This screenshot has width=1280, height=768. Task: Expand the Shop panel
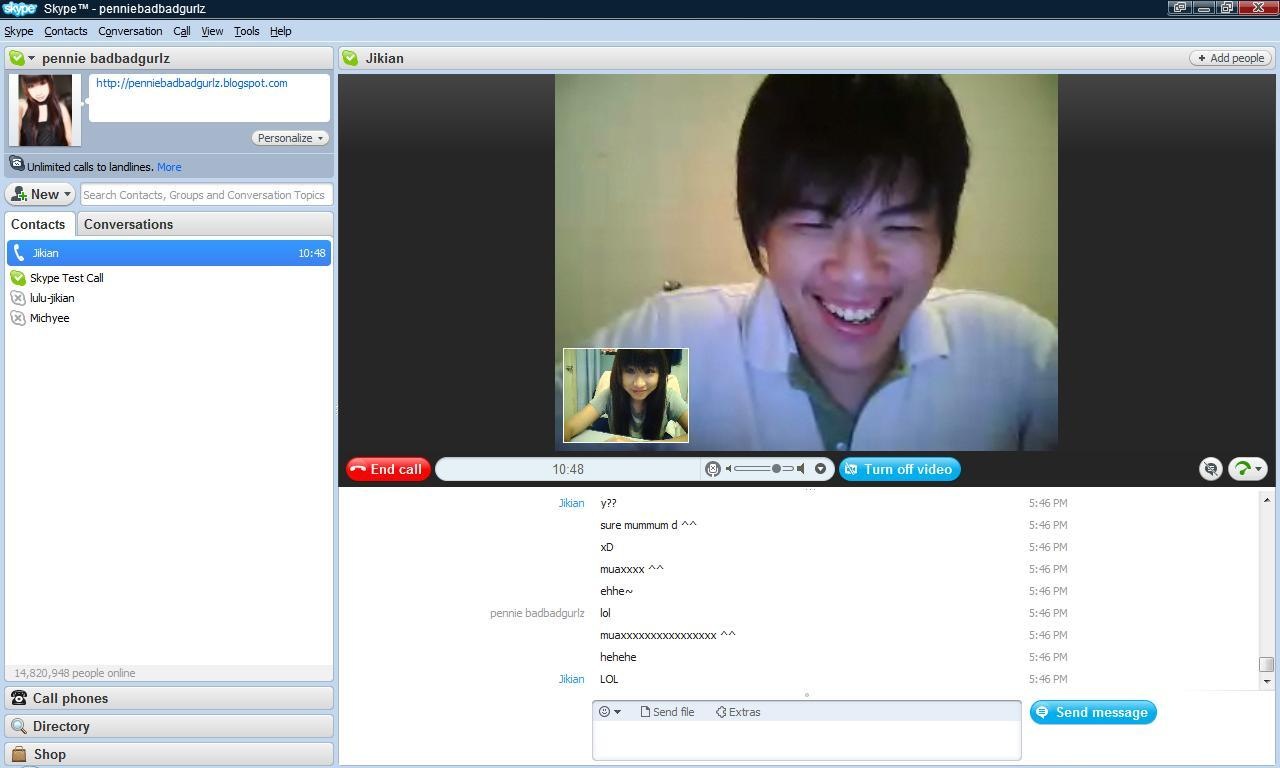(x=169, y=754)
